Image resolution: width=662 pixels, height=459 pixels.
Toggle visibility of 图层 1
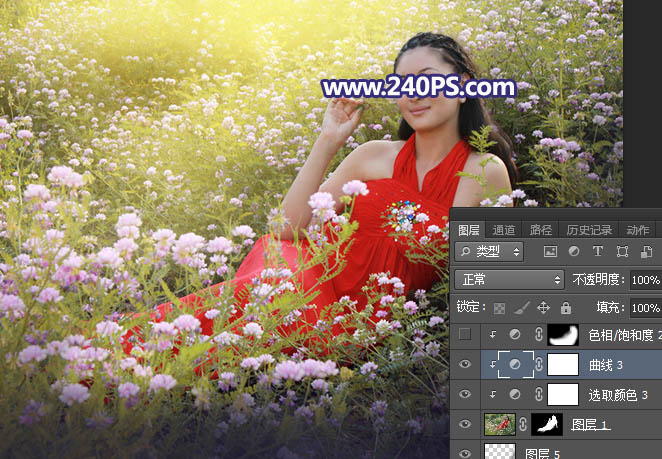click(464, 424)
